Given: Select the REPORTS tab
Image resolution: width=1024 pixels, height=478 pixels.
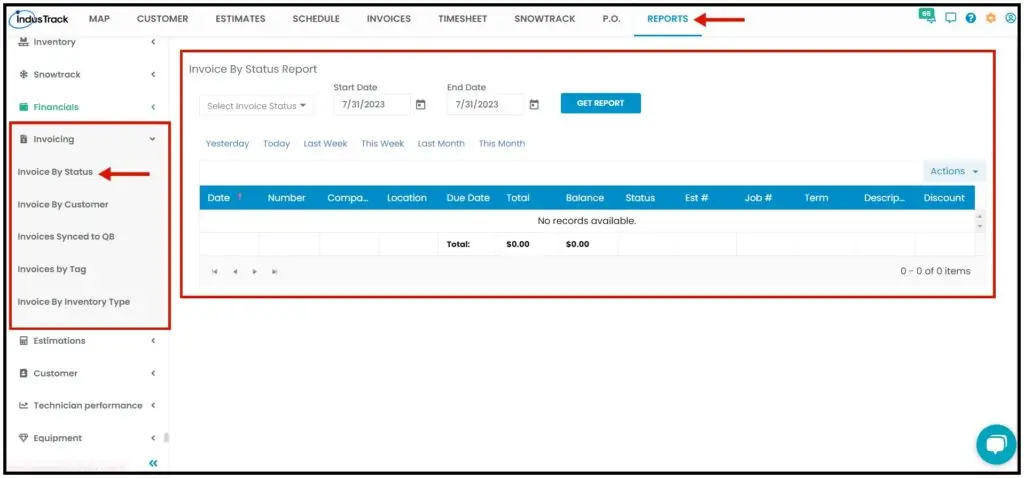Looking at the screenshot, I should (667, 19).
